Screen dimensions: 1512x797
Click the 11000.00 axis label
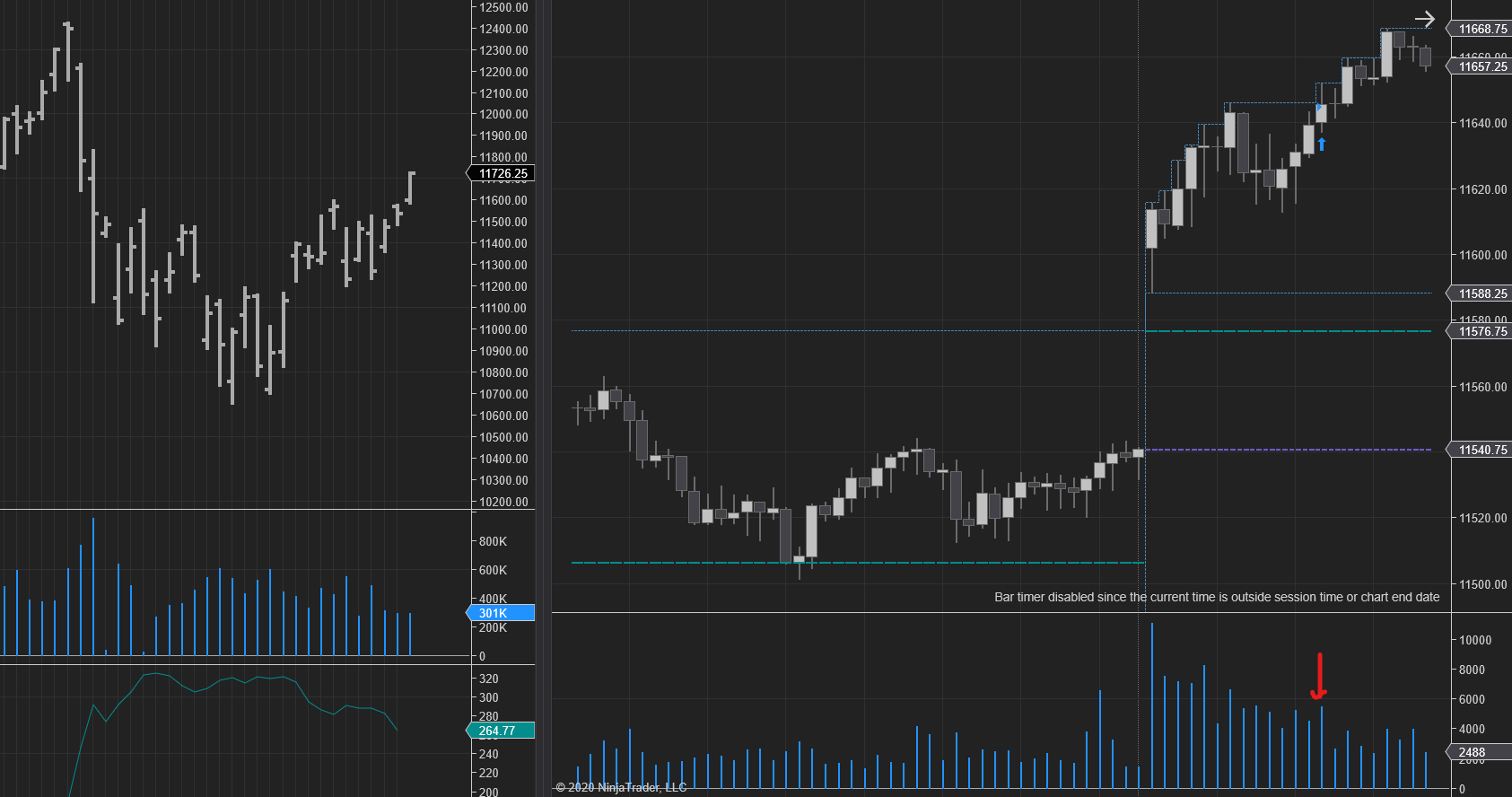point(503,329)
